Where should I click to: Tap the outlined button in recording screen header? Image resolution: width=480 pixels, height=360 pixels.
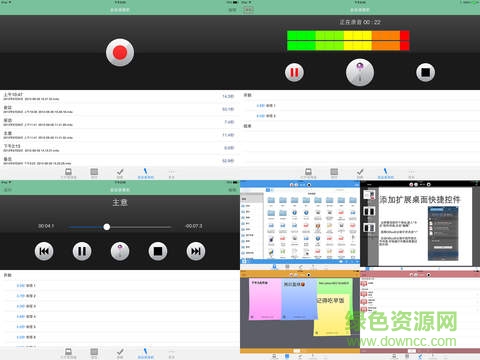click(x=248, y=10)
